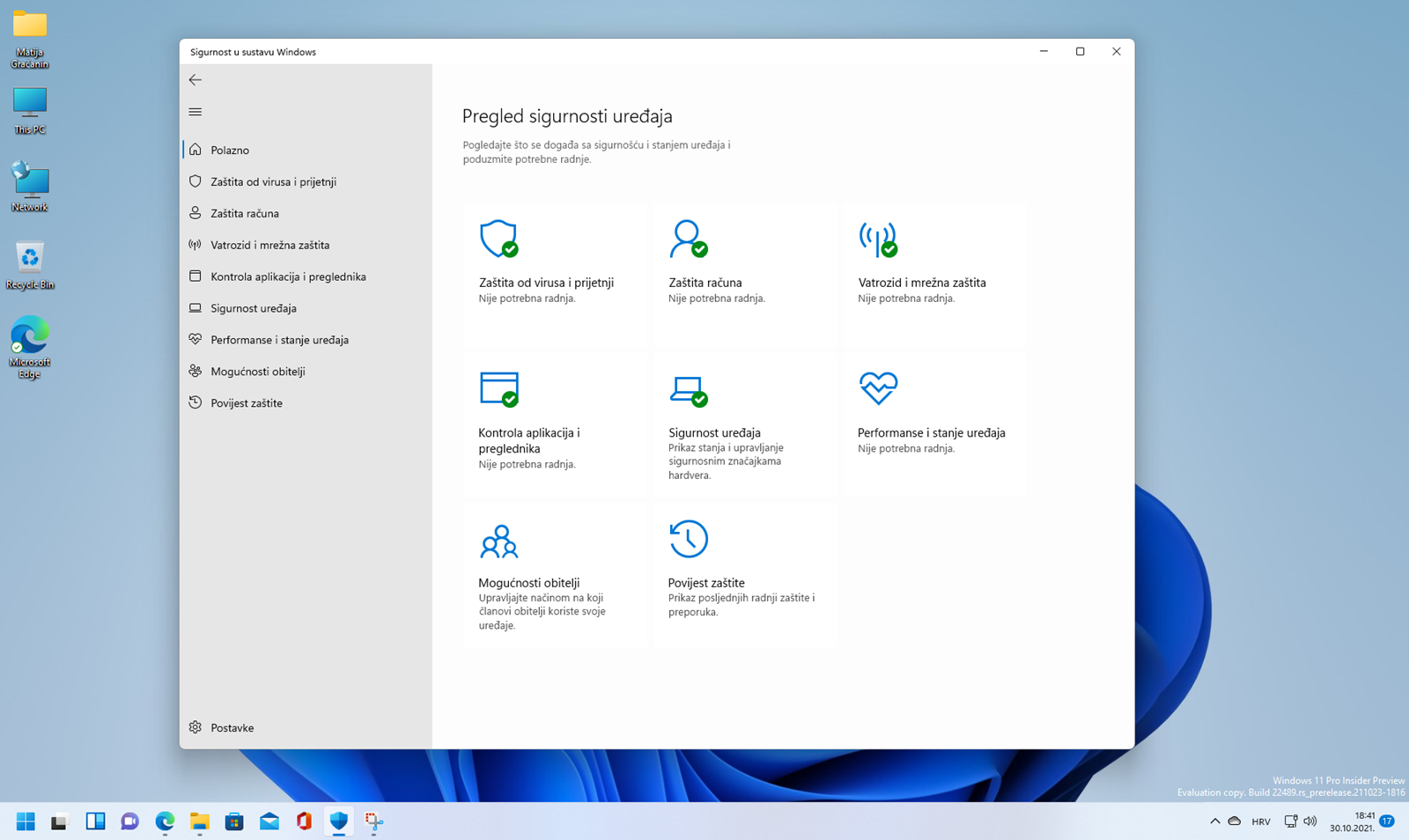1409x840 pixels.
Task: Open File Explorer from the taskbar
Action: (200, 822)
